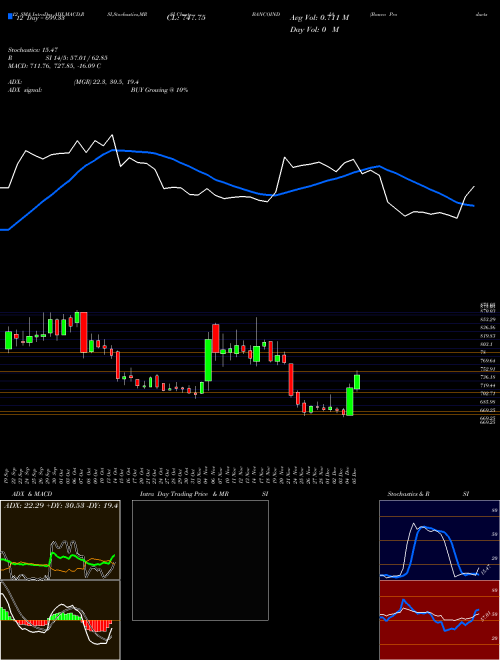Screen dimensions: 500x660
Task: Click the 752.91 price axis label
Action: 487,369
